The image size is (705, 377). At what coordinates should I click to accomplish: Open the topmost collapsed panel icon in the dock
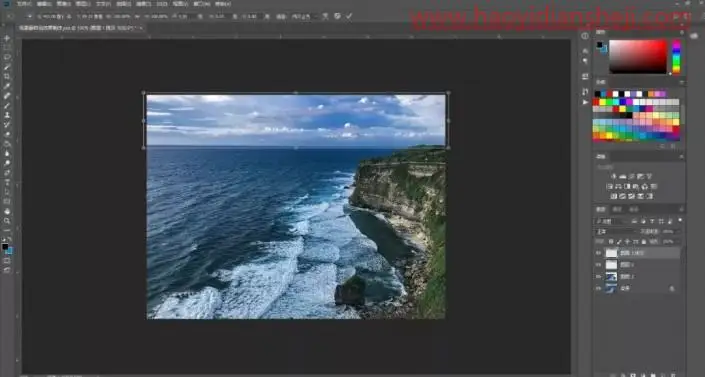585,36
